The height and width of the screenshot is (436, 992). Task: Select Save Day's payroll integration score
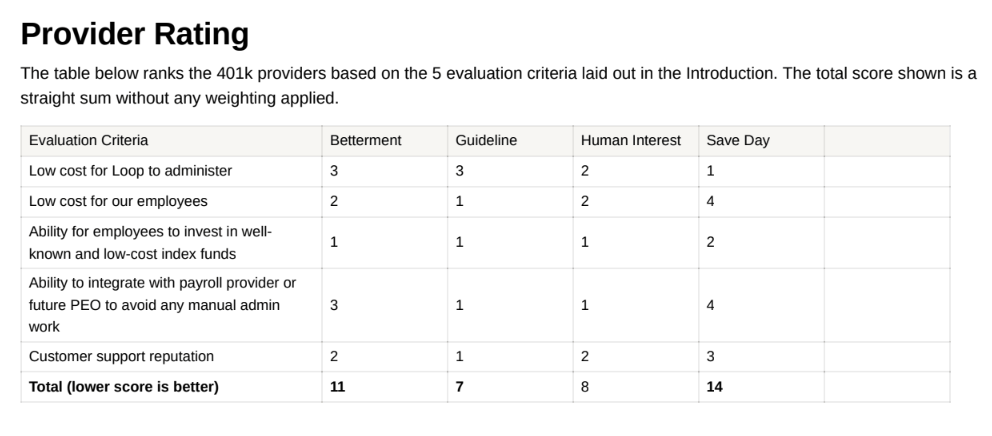coord(710,305)
